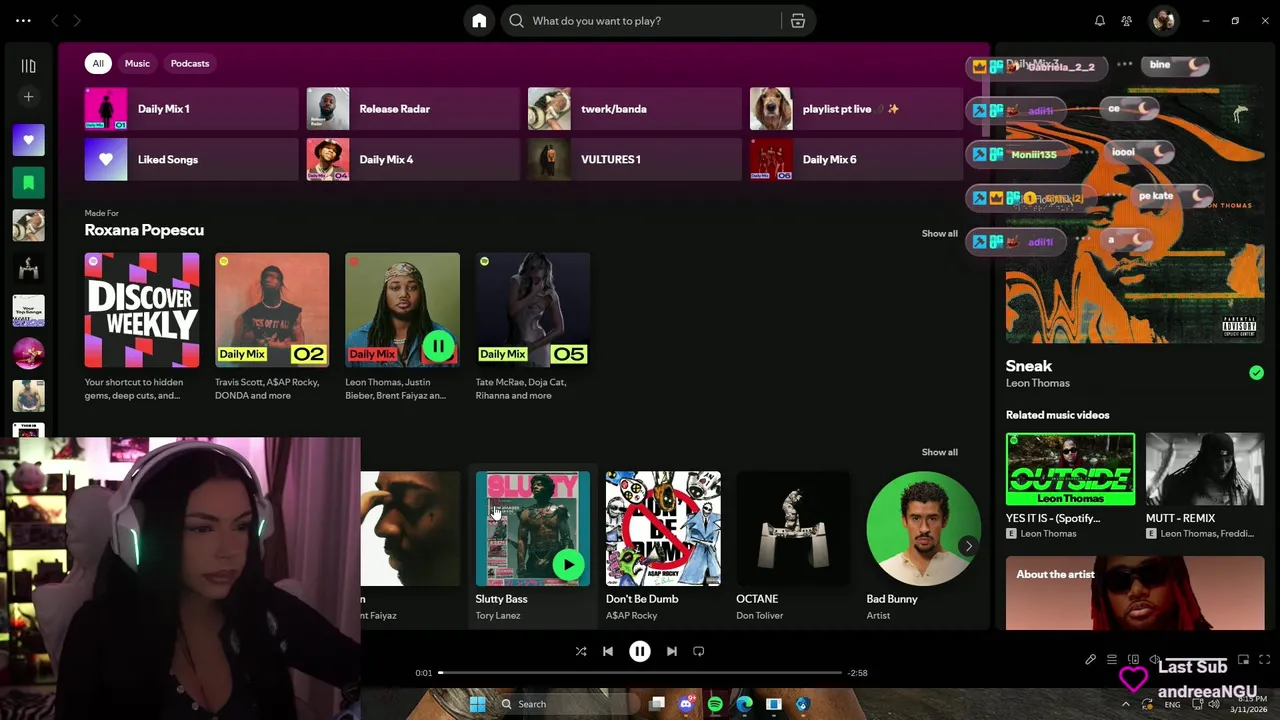The image size is (1280, 720).
Task: Toggle repeat mode
Action: (x=699, y=651)
